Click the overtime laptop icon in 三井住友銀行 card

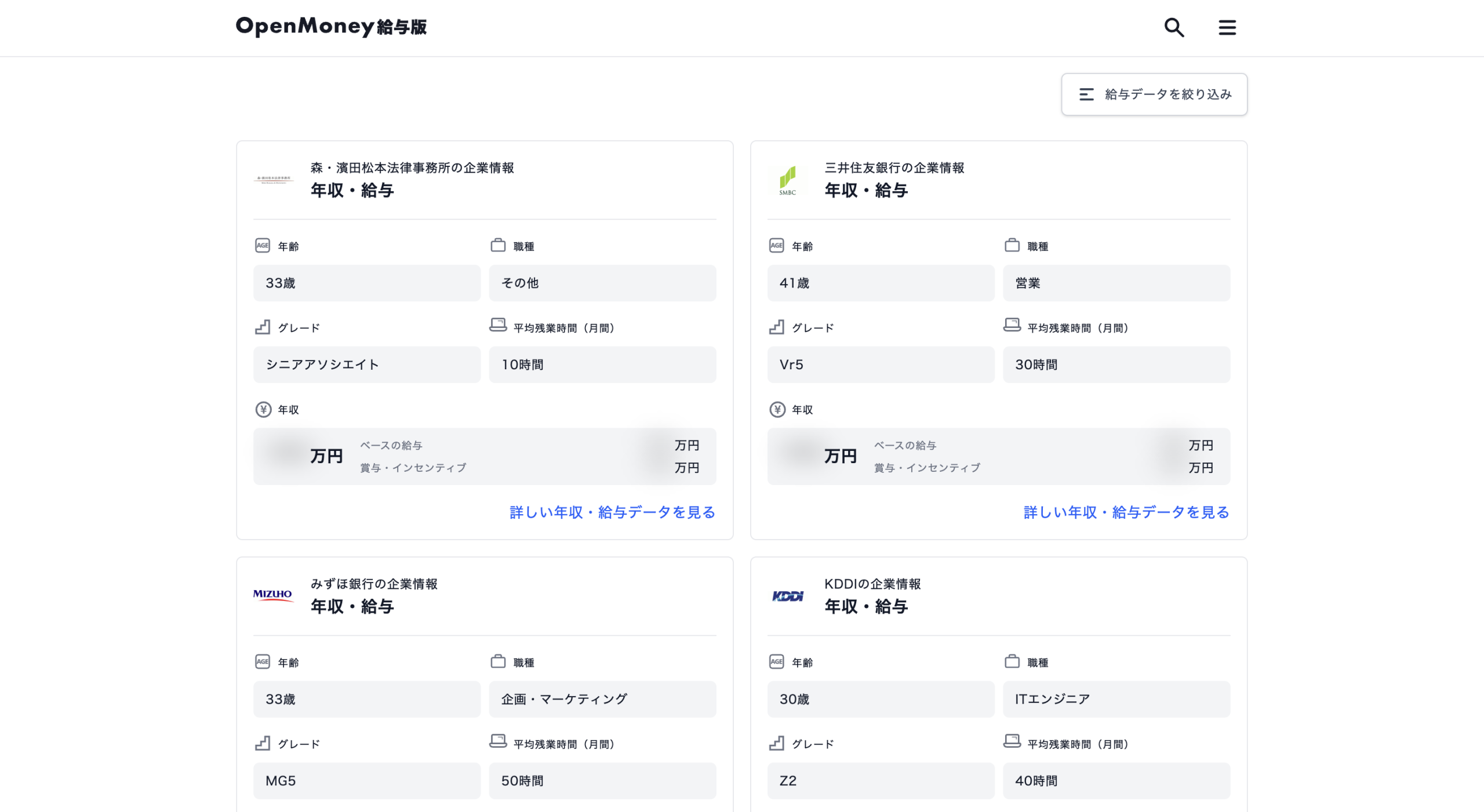click(1012, 325)
